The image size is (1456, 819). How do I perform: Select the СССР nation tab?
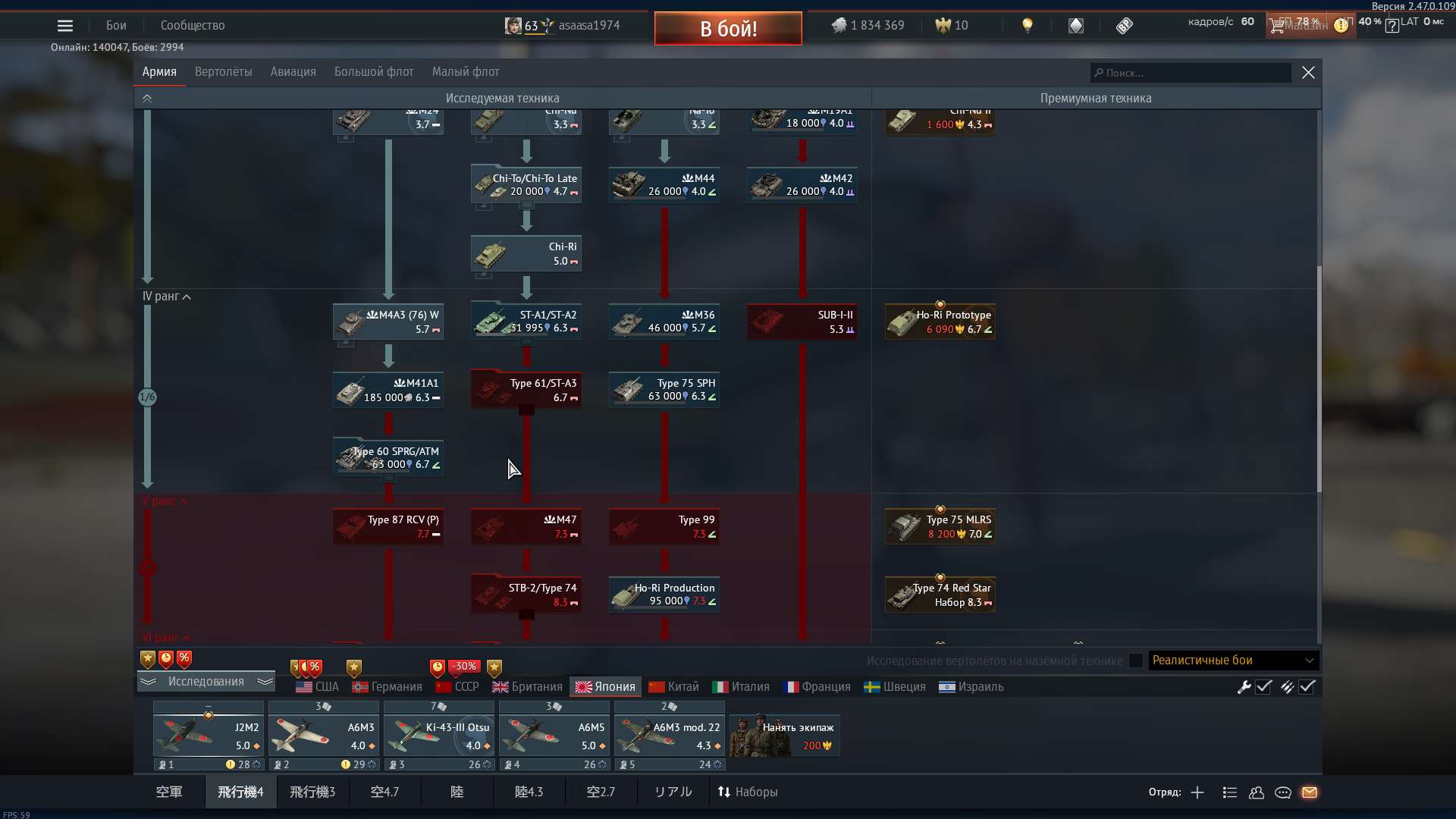(457, 687)
